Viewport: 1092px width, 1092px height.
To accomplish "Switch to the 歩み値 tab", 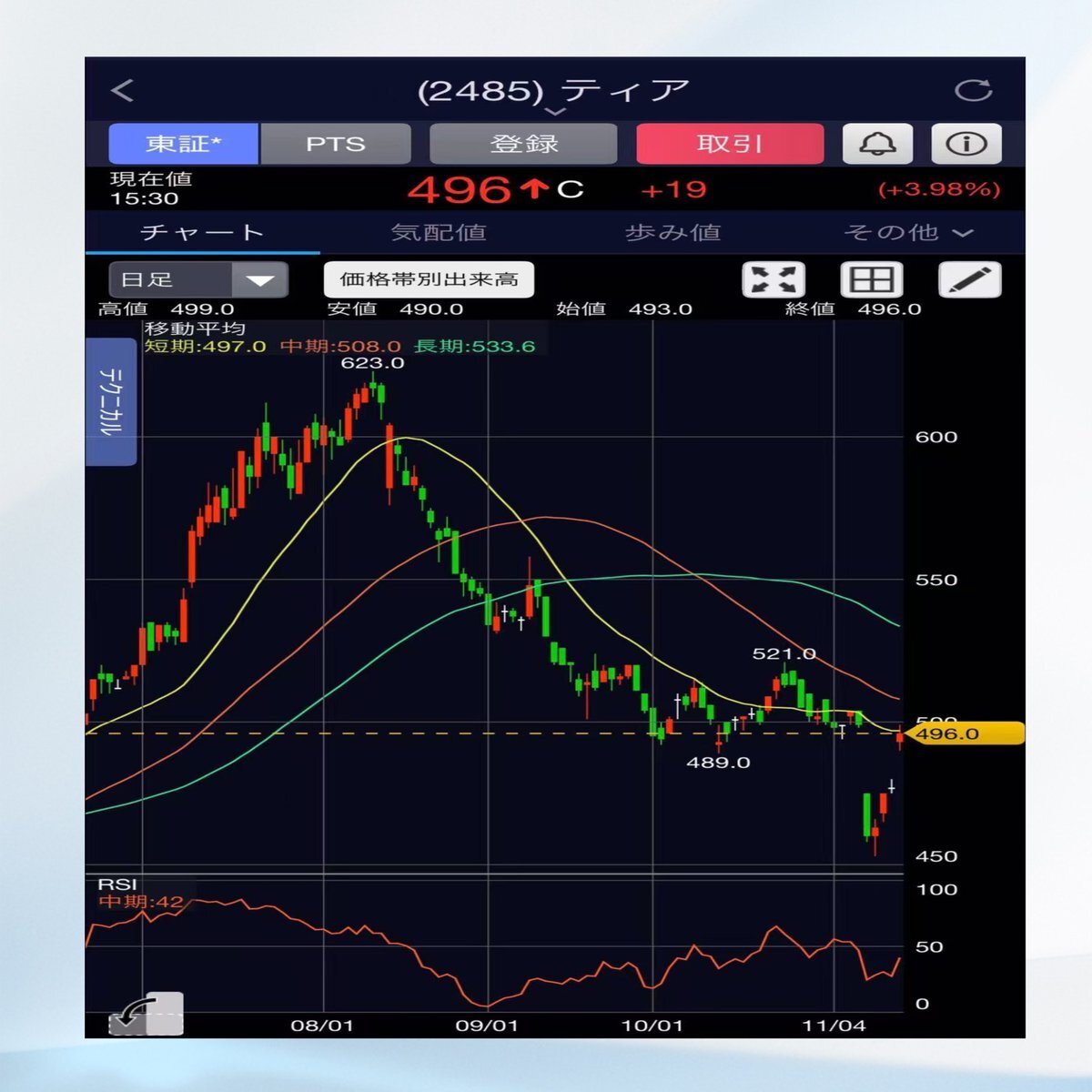I will tap(672, 233).
